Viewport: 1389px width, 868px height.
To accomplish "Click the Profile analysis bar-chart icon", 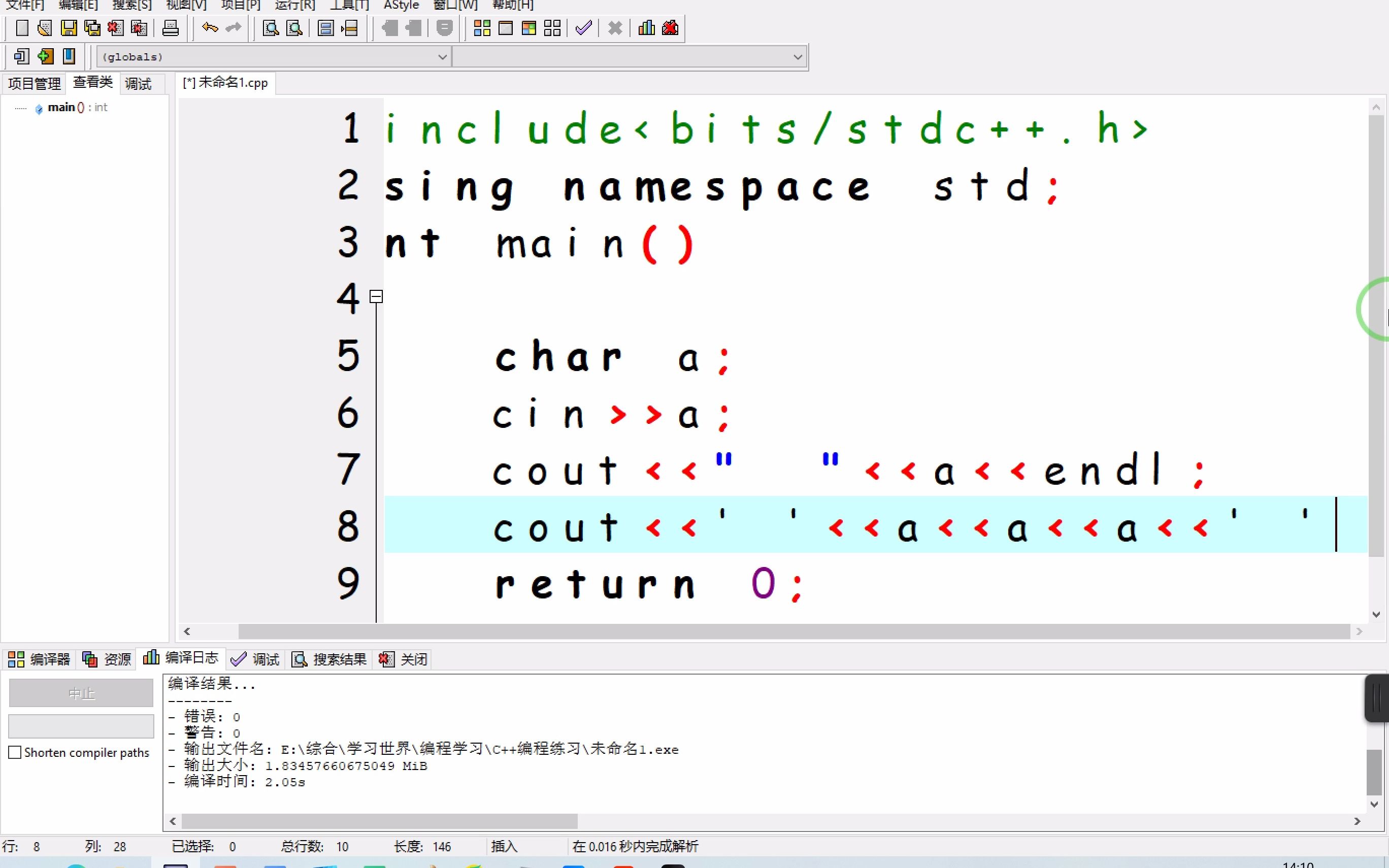I will click(646, 27).
